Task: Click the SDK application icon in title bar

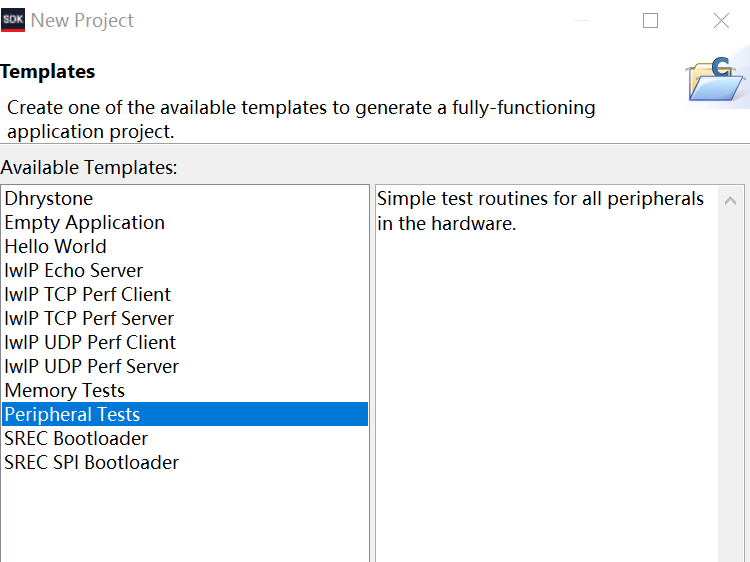Action: 13,20
